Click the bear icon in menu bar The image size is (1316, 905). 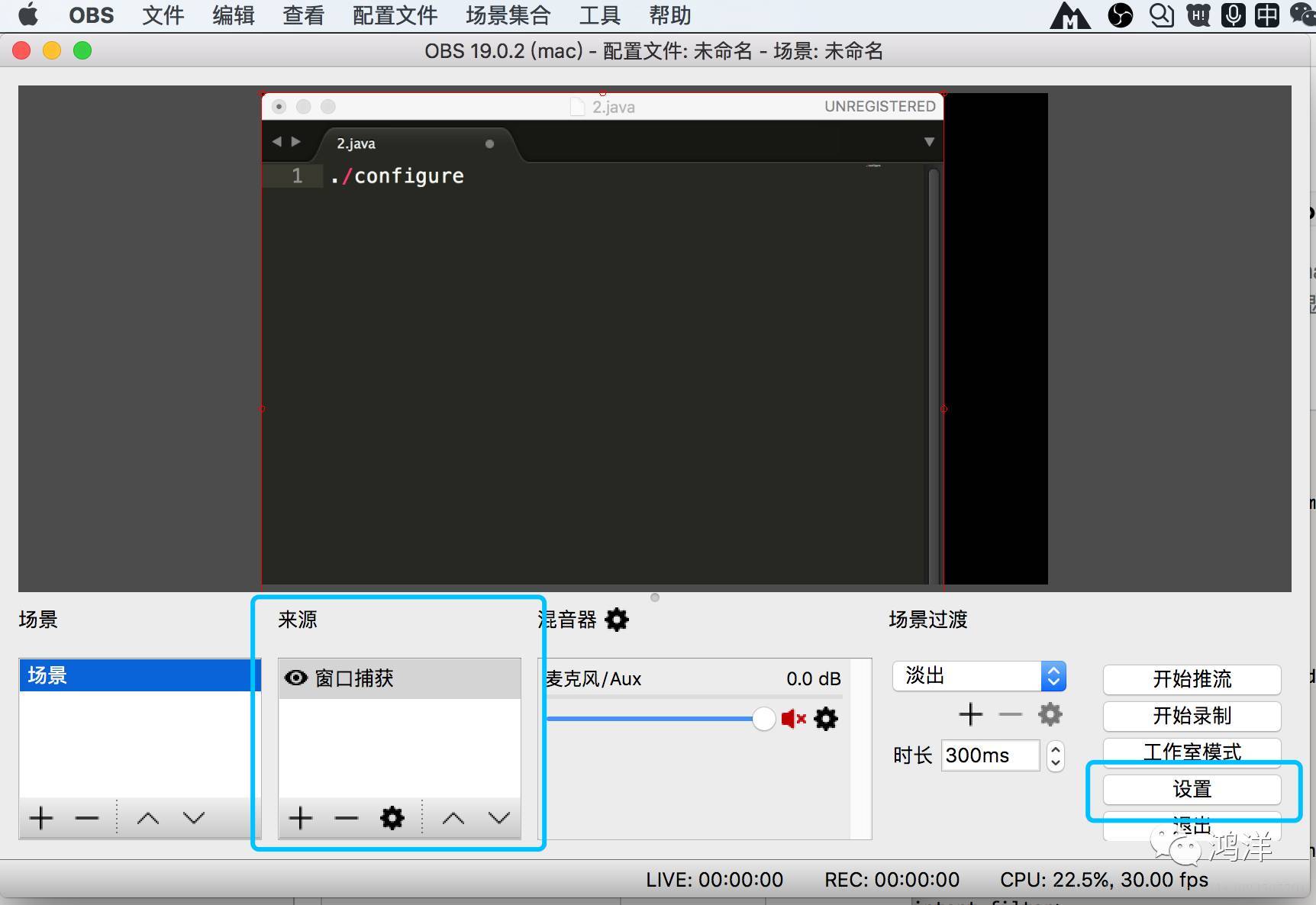1198,15
